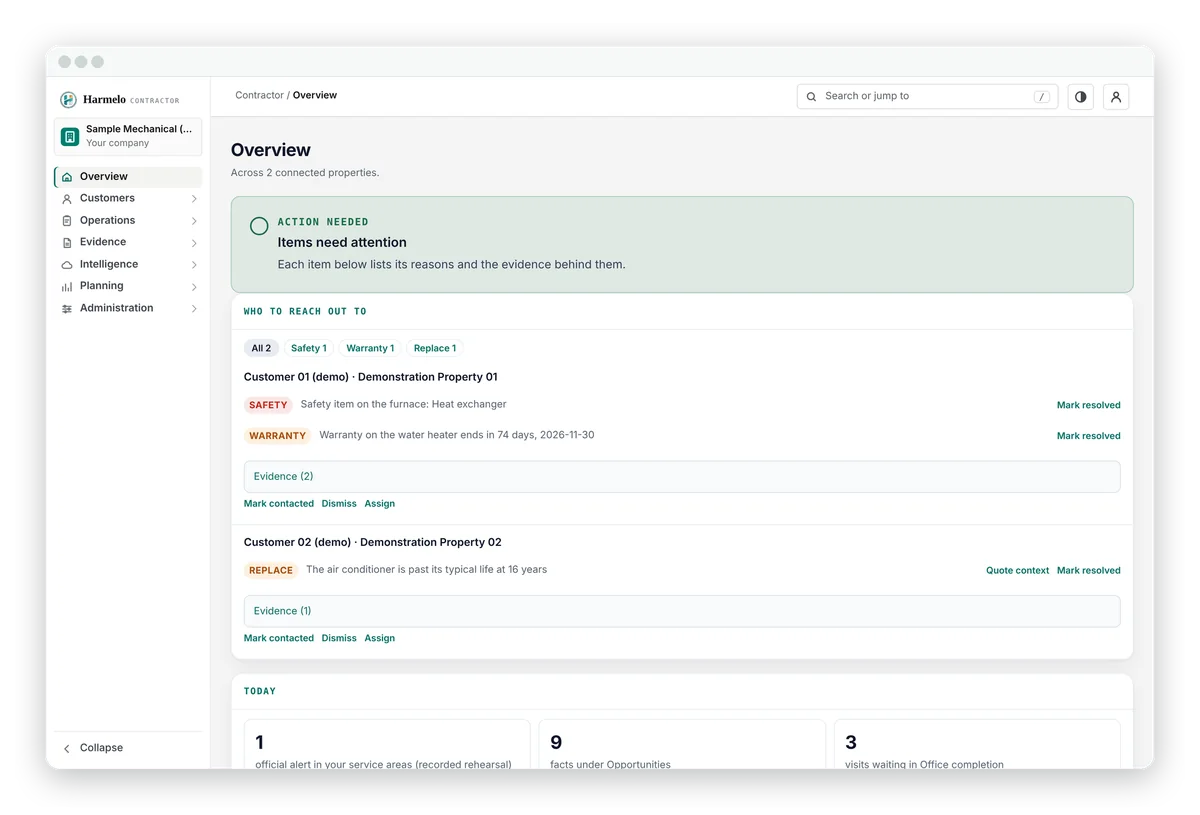Screen dimensions: 1200x815
Task: Click the Intelligence cloud icon
Action: [x=67, y=265]
